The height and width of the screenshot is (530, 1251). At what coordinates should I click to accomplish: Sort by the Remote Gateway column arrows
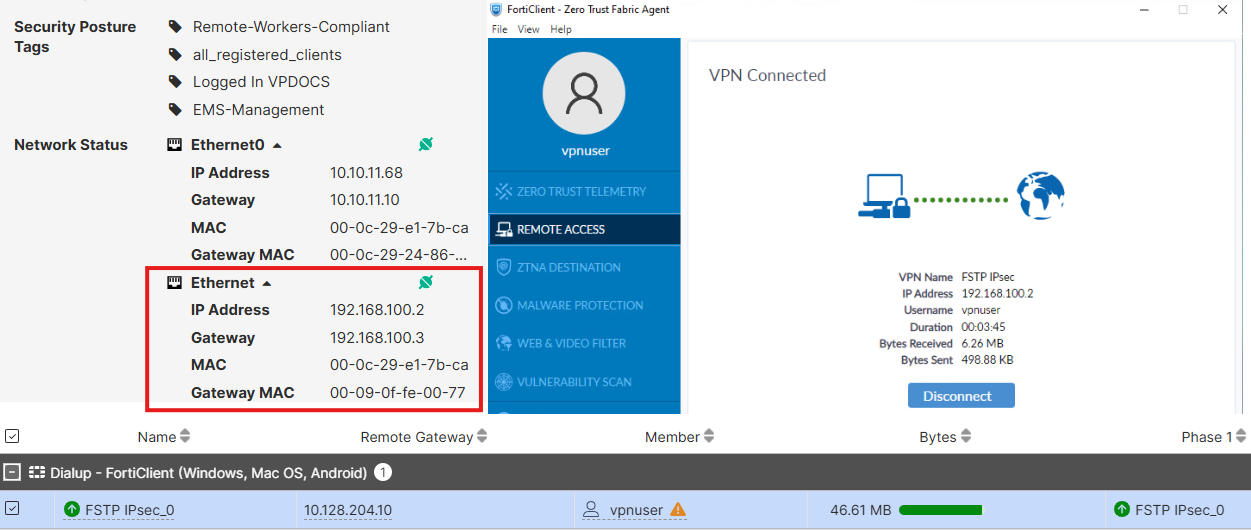pos(482,436)
